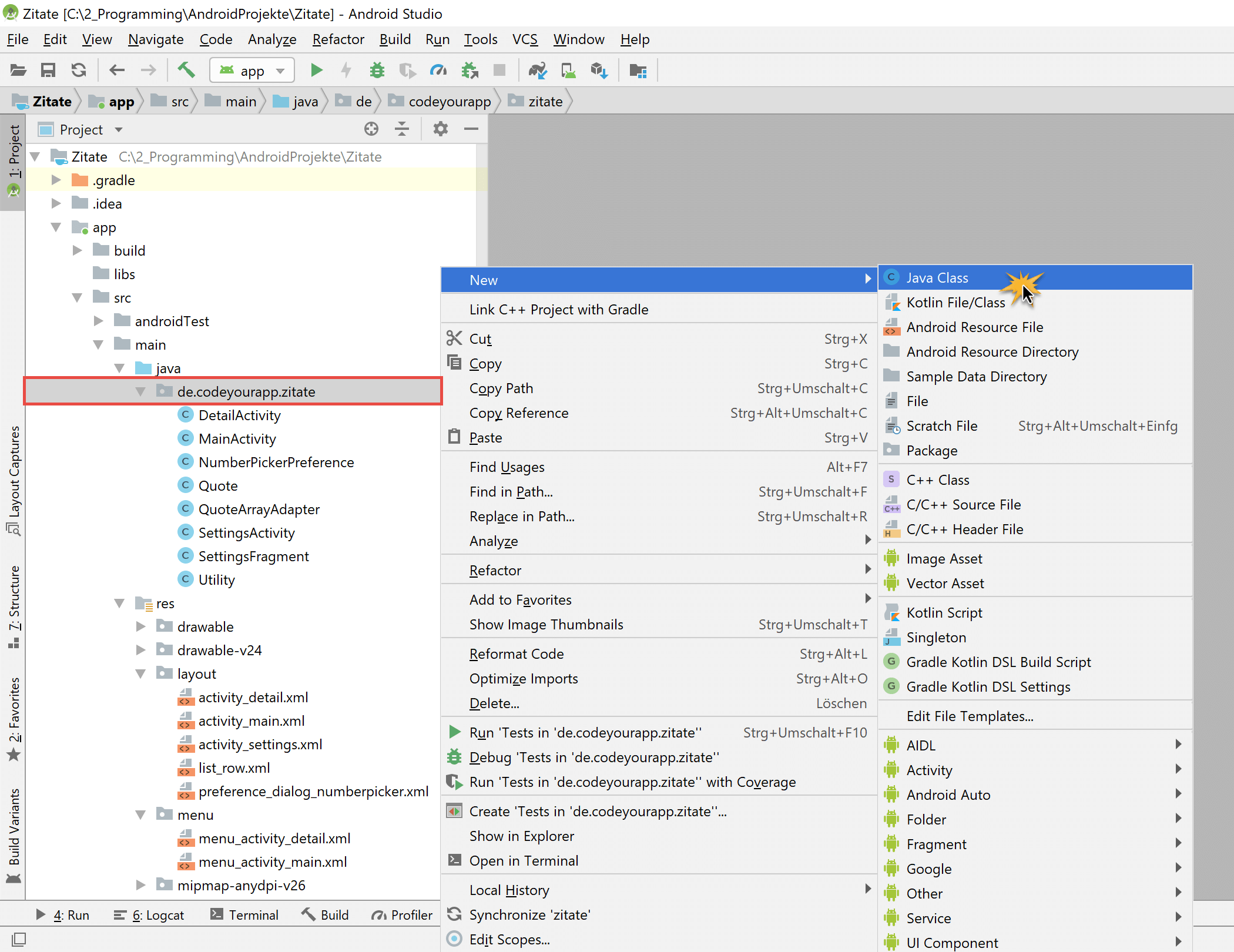Select Edit File Templates… entry
Image resolution: width=1234 pixels, height=952 pixels.
(1035, 716)
